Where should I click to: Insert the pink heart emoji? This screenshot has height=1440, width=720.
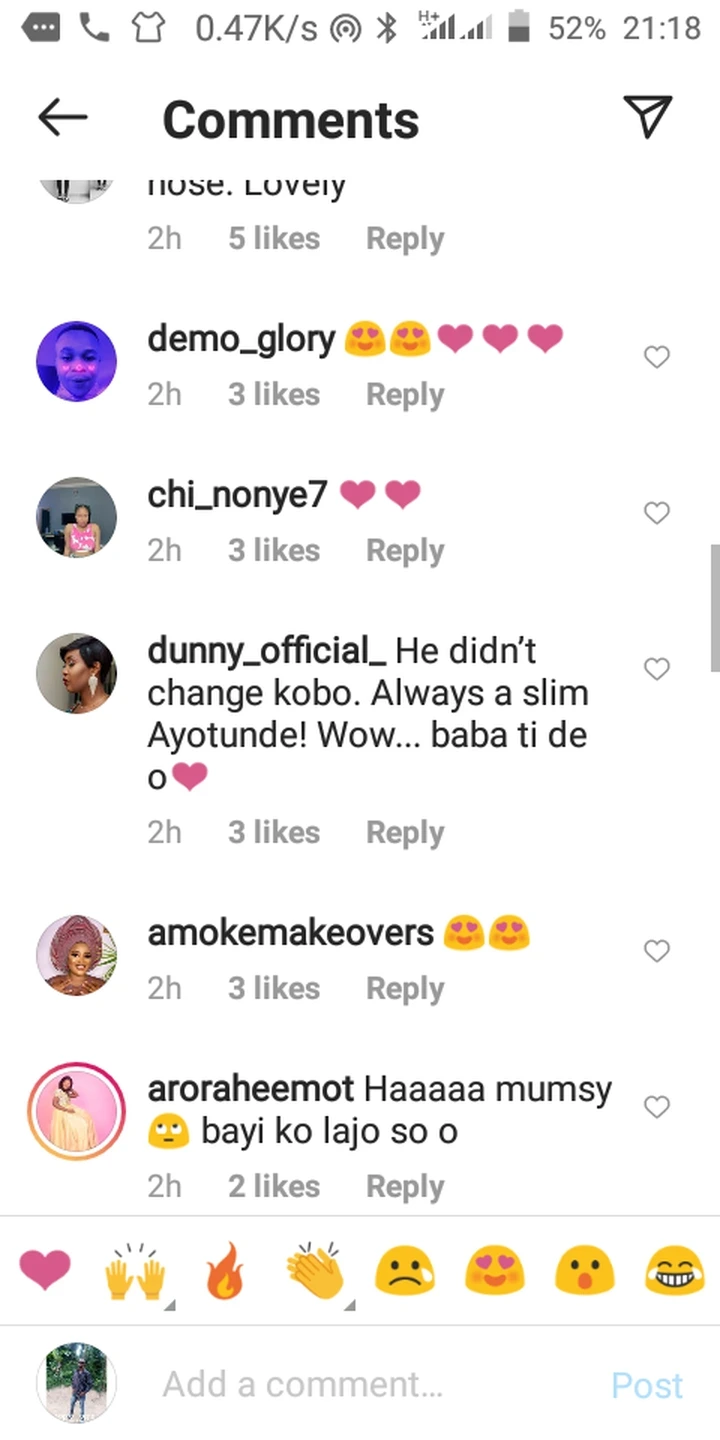[45, 1271]
